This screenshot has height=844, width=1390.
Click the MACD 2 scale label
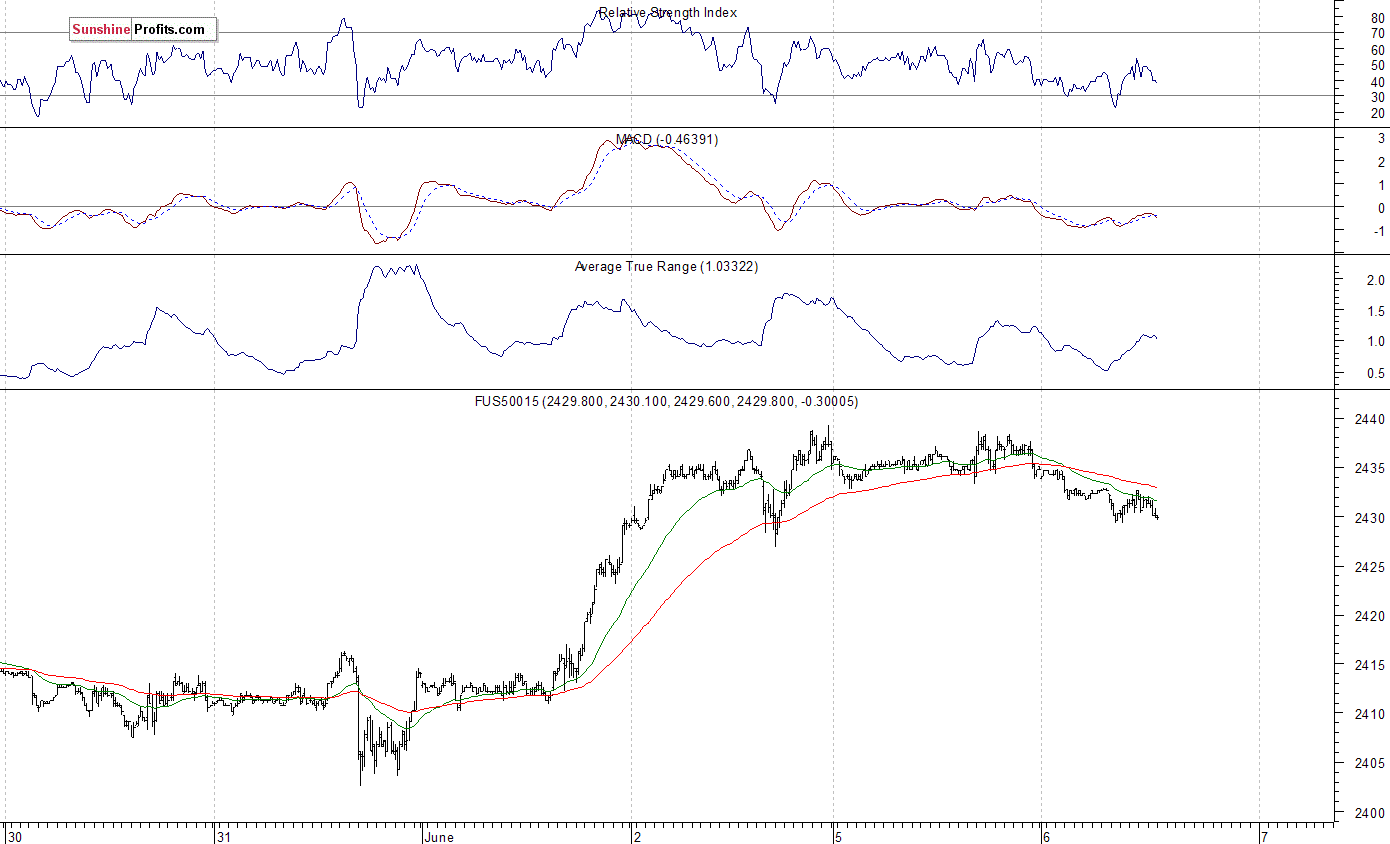point(1381,163)
